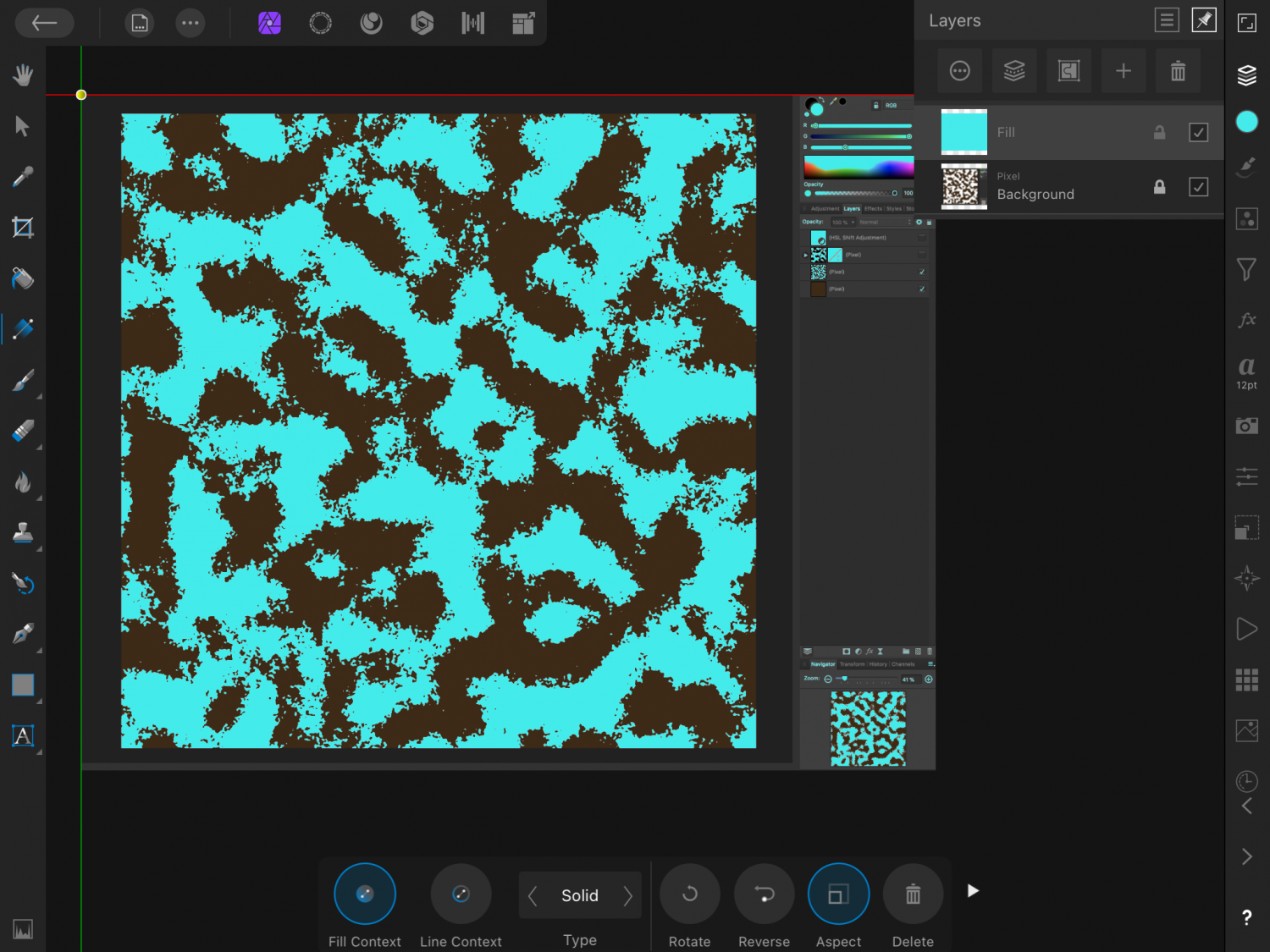This screenshot has width=1270, height=952.
Task: Hide the Background layer via its checkbox
Action: click(x=1198, y=187)
